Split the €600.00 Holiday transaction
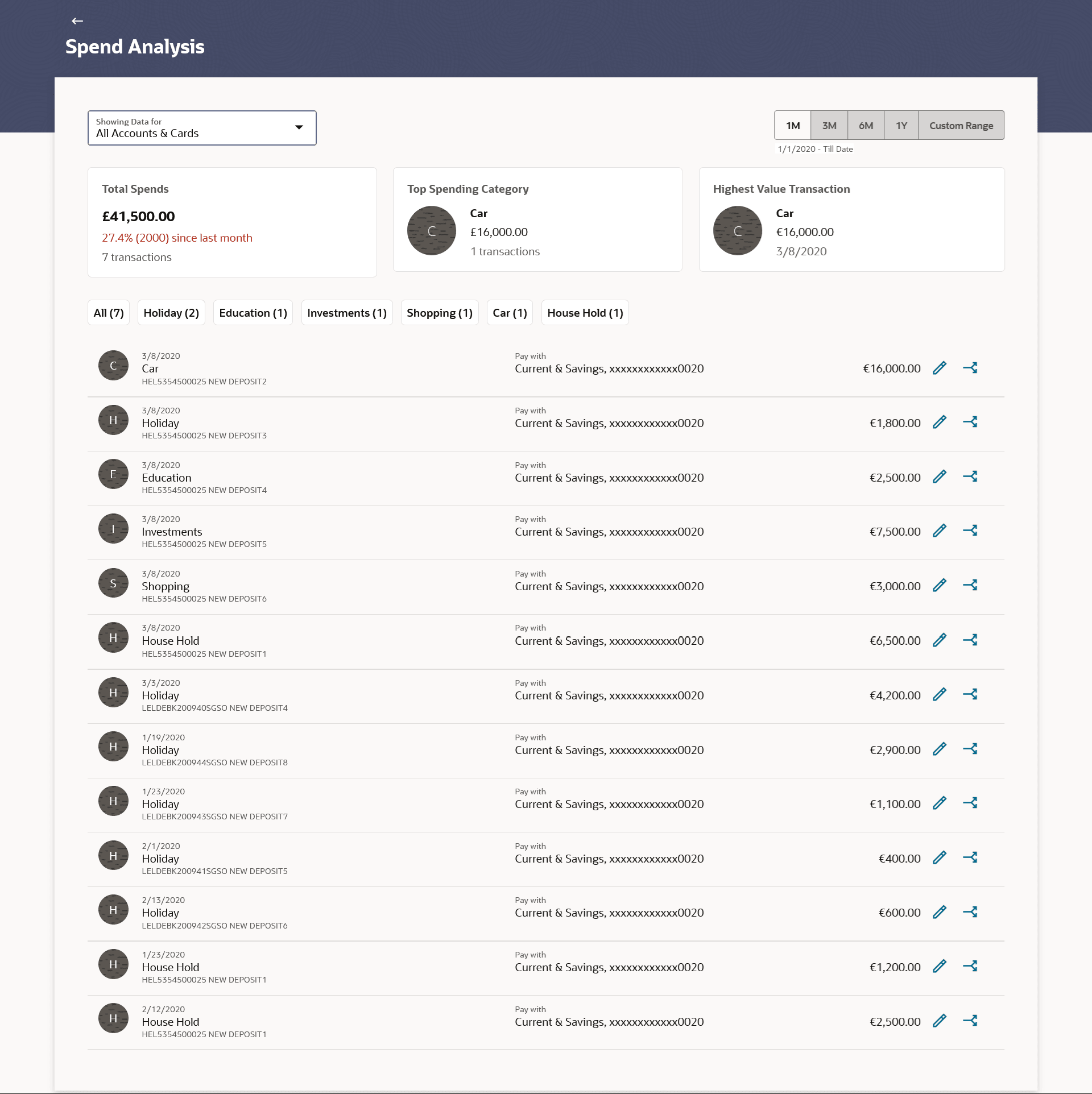This screenshot has width=1092, height=1094. [x=970, y=912]
